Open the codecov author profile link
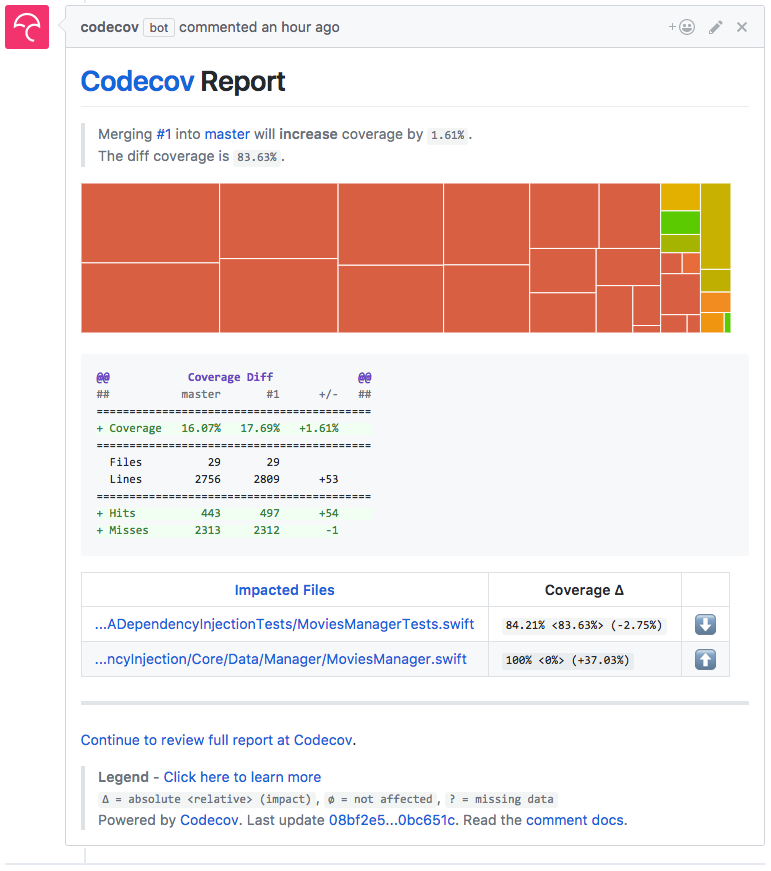The width and height of the screenshot is (771, 871). coord(109,27)
